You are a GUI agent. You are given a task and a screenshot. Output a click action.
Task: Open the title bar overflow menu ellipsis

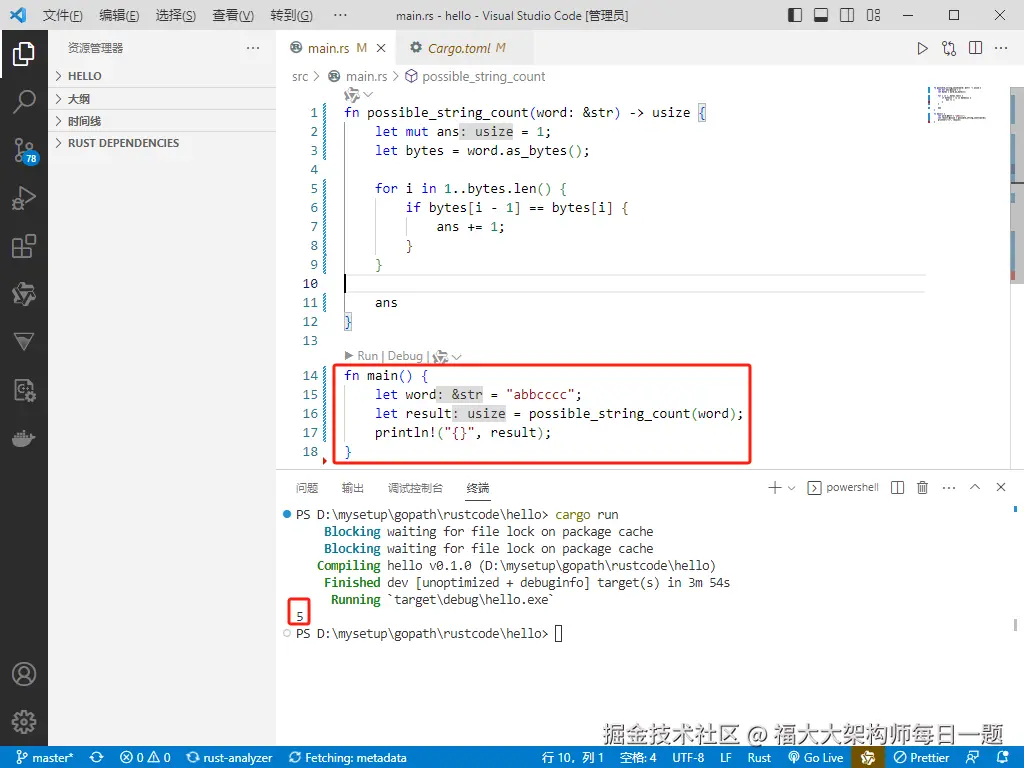pos(340,15)
